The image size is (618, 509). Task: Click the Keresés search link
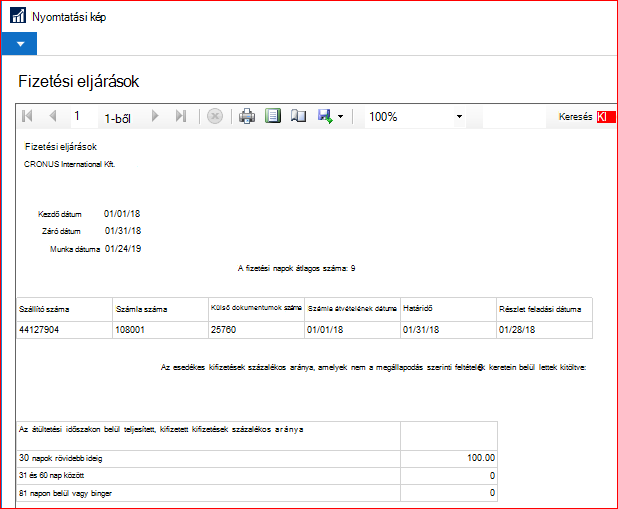(x=575, y=117)
